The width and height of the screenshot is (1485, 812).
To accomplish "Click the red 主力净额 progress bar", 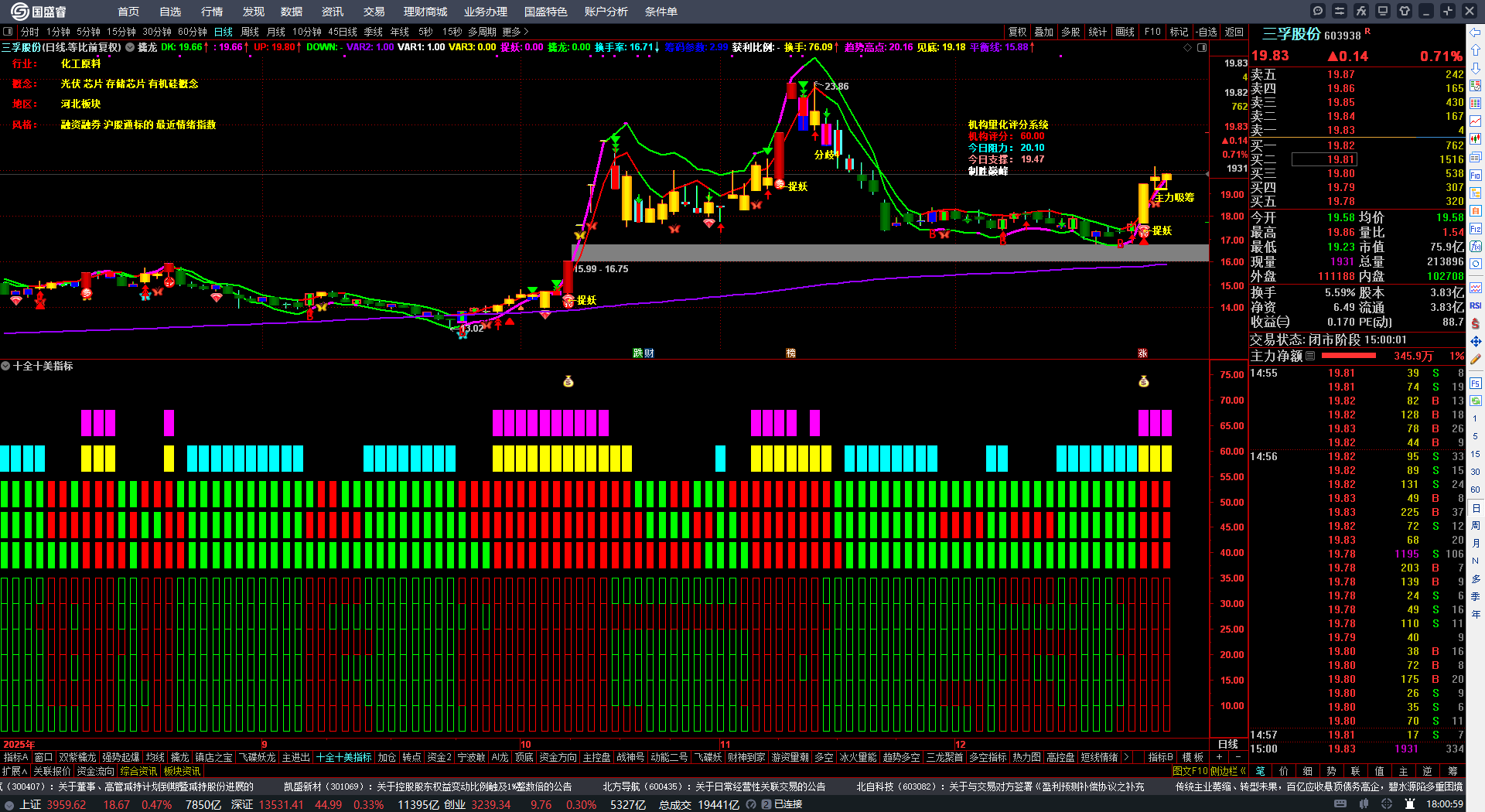I will (x=1349, y=356).
